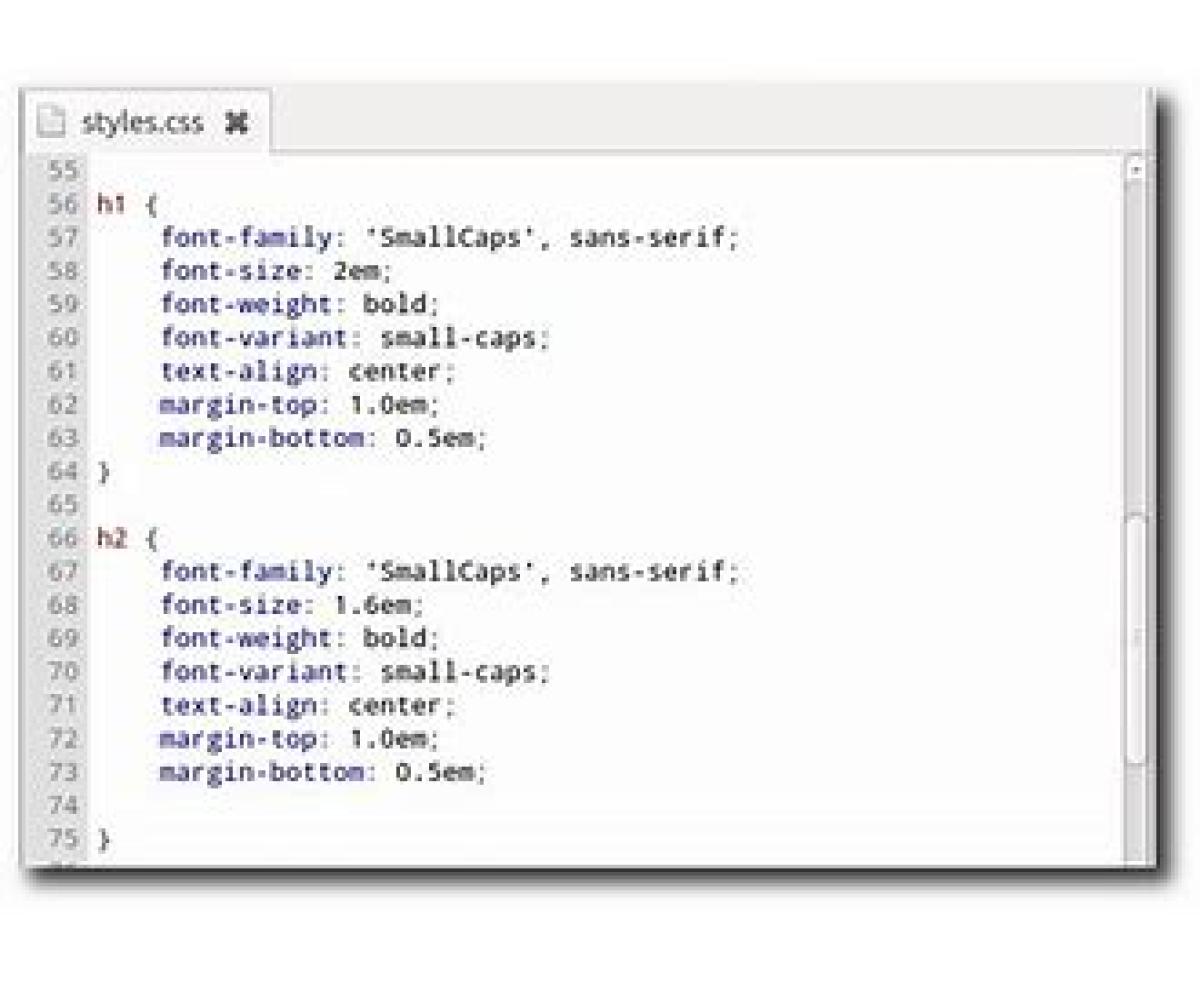The width and height of the screenshot is (1200, 981).
Task: Click line number 56 in the gutter
Action: click(x=62, y=204)
